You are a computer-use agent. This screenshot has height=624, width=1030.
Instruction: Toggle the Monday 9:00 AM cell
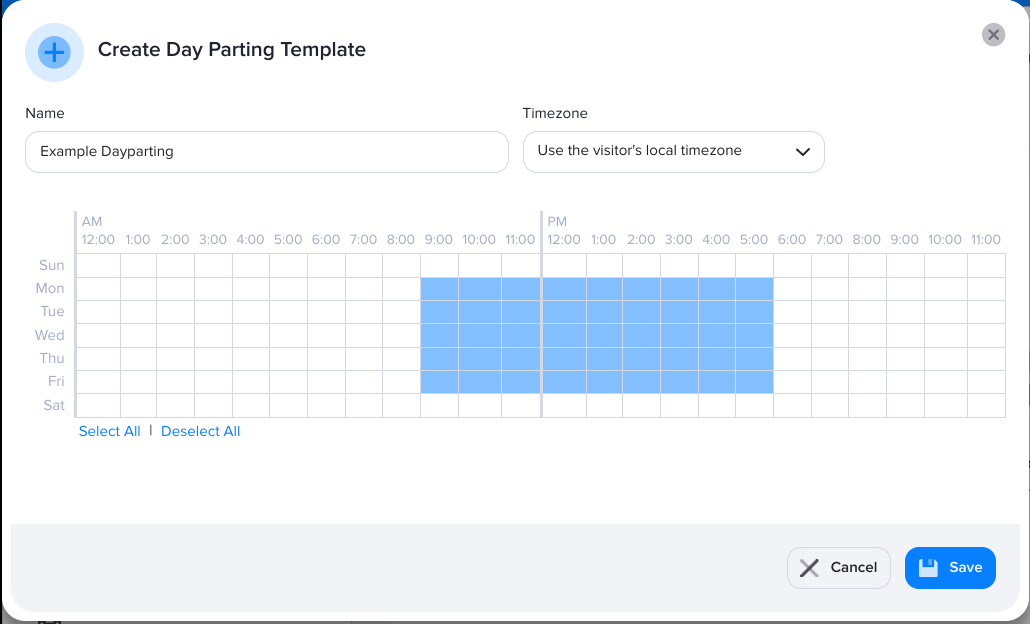(x=439, y=289)
